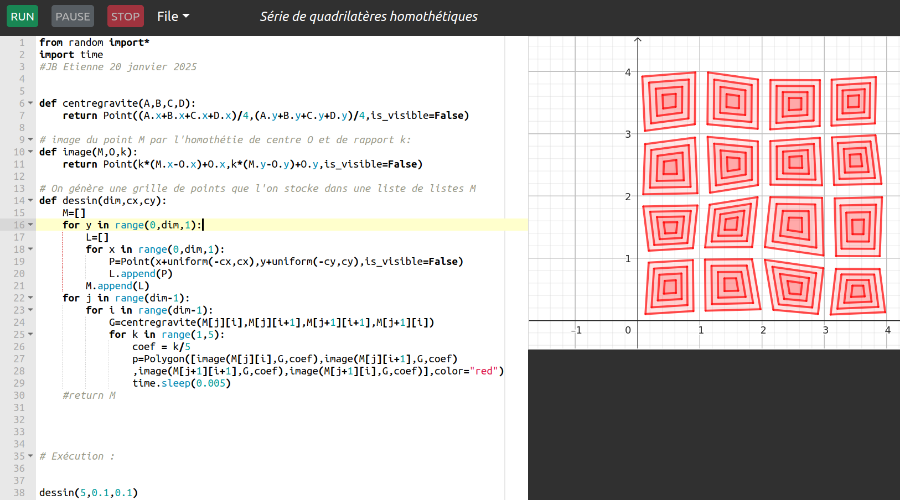
Task: Click 'def centregravite(A,B,C,D):' line
Action: 117,103
